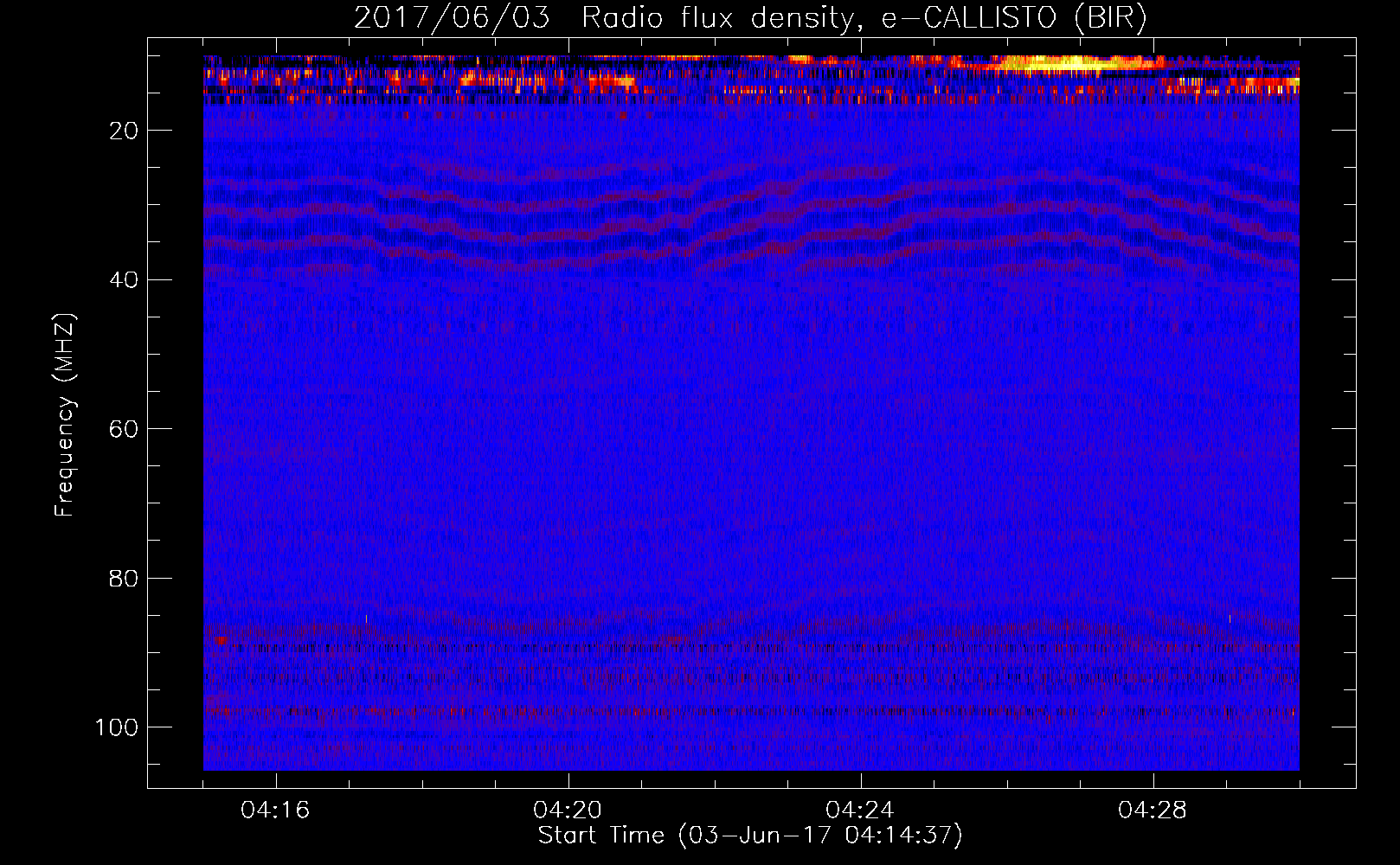The width and height of the screenshot is (1400, 865).
Task: Select the 'Frequency (MHZ)' y-axis label
Action: tap(65, 415)
